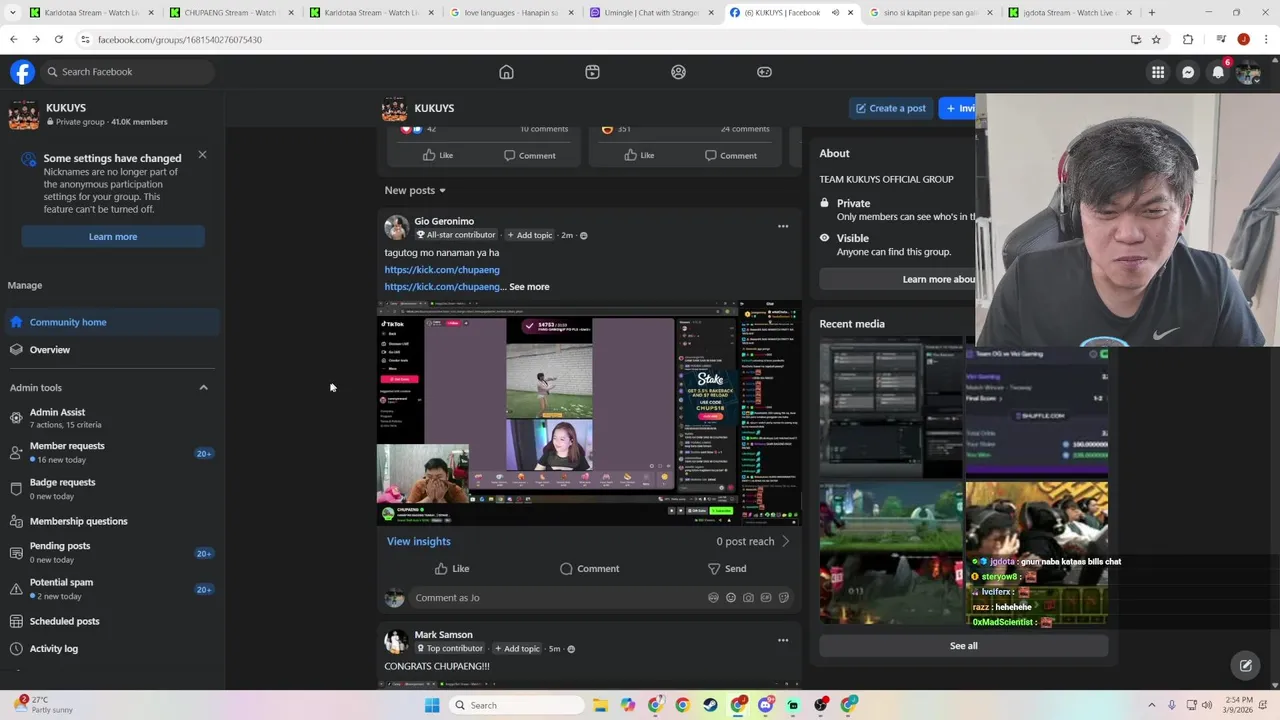Insert an emoji in the comment box
Viewport: 1280px width, 720px height.
[731, 598]
